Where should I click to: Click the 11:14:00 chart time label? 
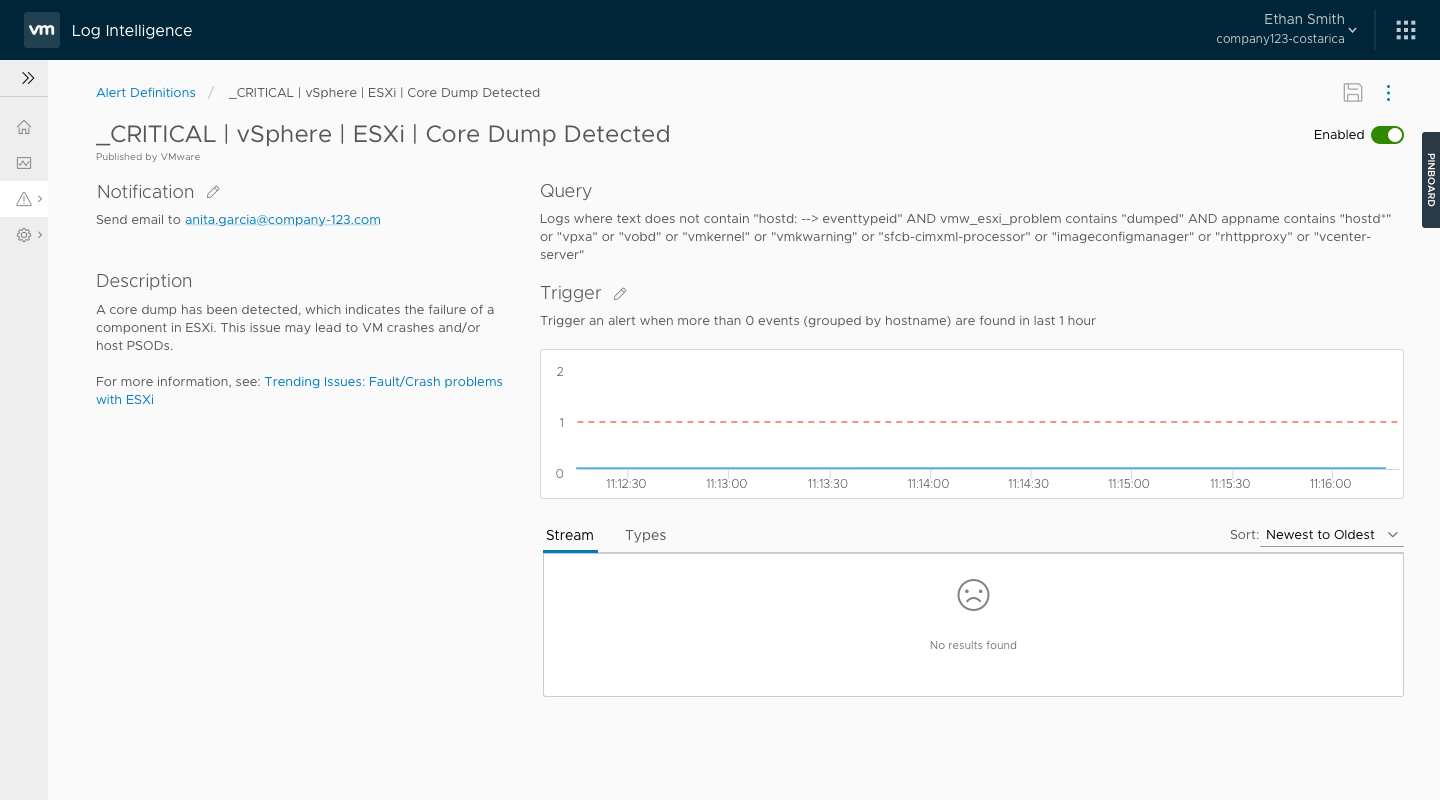click(x=928, y=483)
